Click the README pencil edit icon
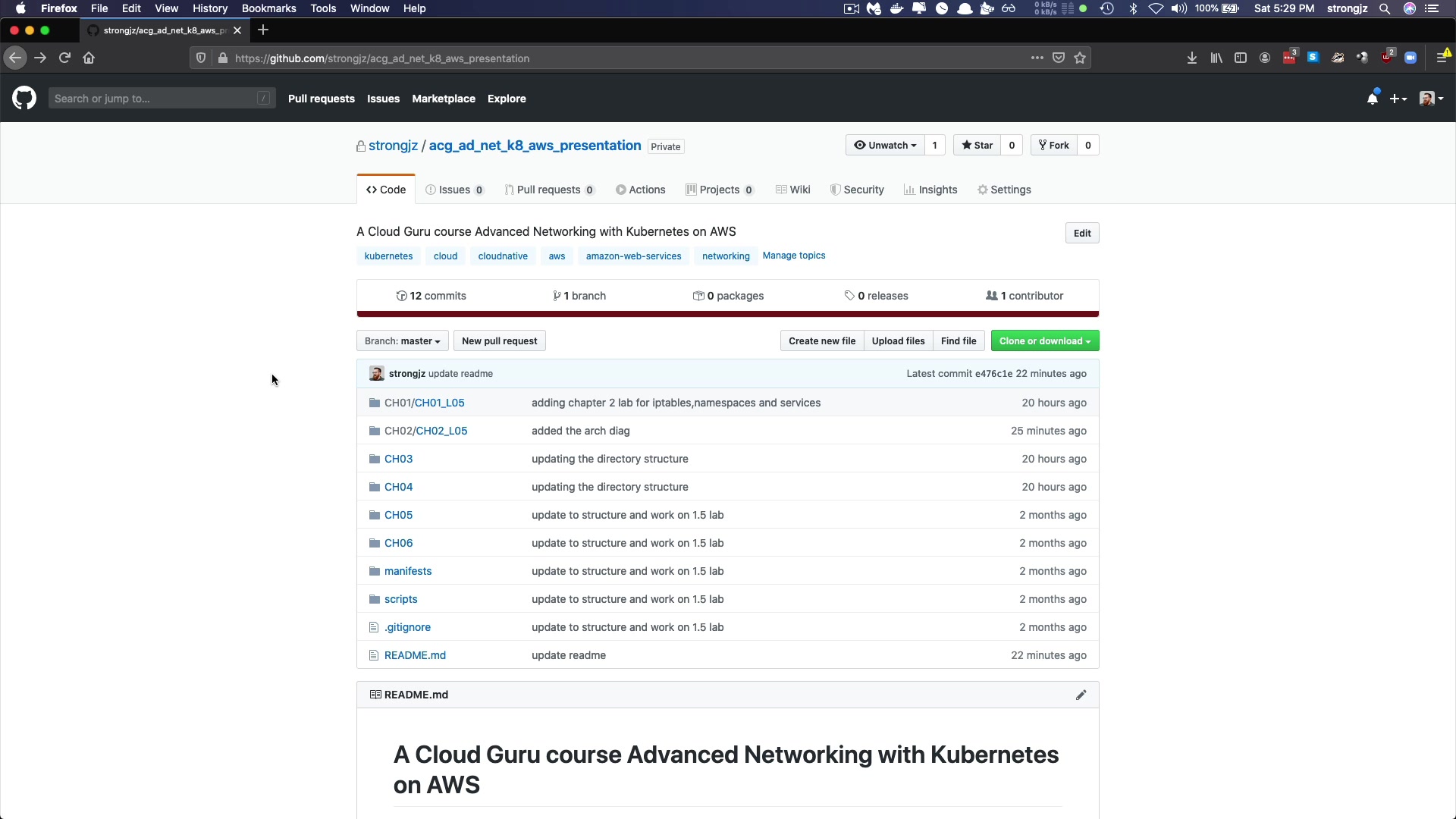Image resolution: width=1456 pixels, height=819 pixels. click(x=1081, y=695)
